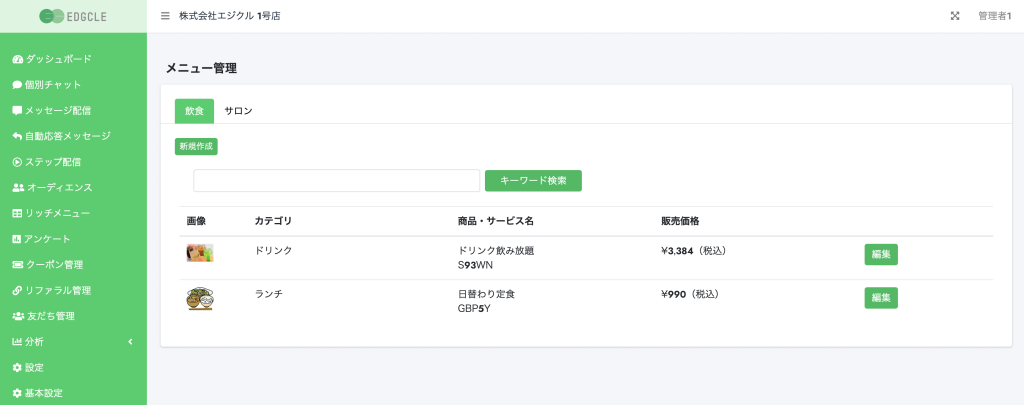Click the クーポン管理 ticket icon

click(x=18, y=265)
